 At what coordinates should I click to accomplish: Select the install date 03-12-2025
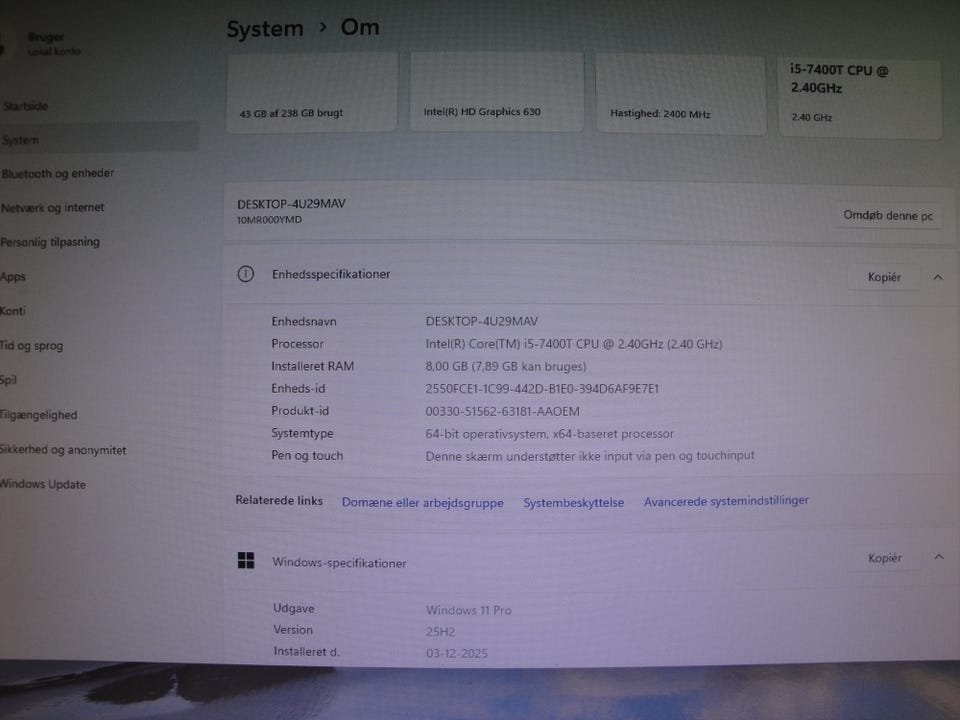(457, 653)
